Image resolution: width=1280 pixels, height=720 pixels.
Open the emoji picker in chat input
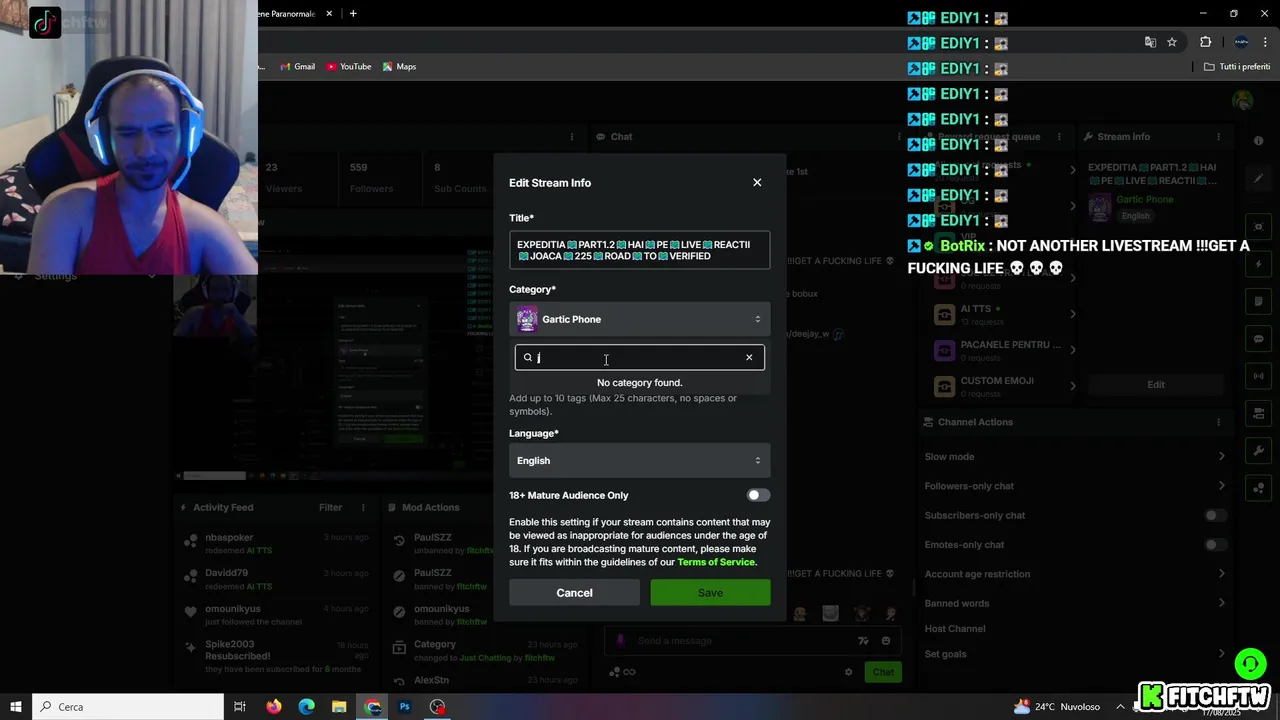[x=886, y=641]
